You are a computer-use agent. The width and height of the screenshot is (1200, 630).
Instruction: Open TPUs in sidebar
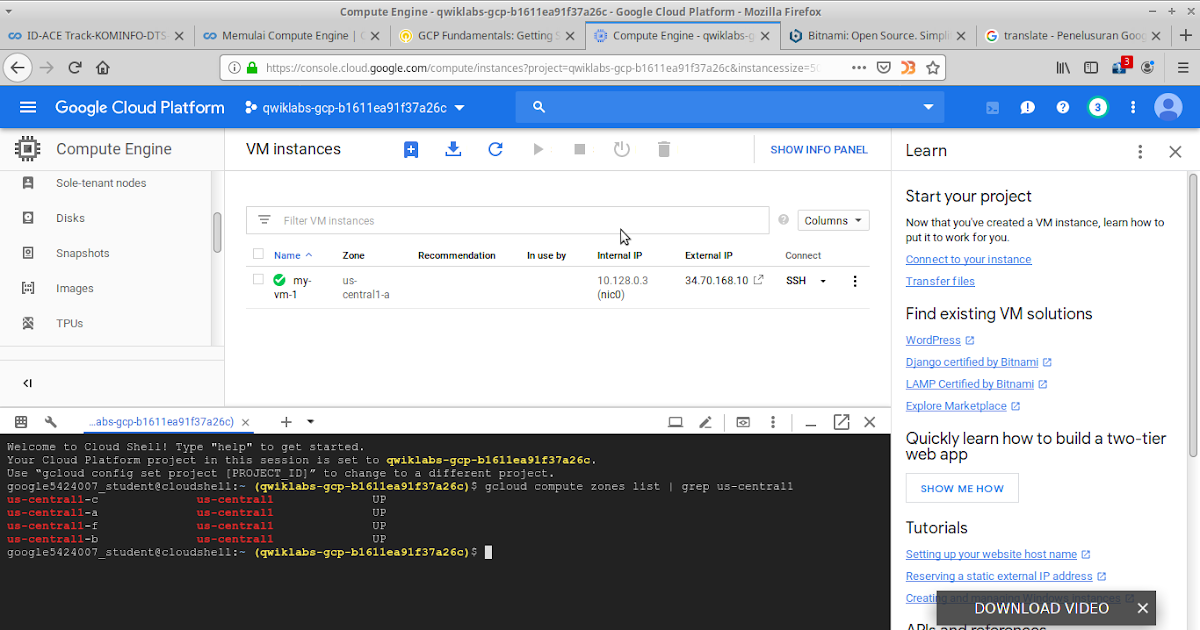[70, 323]
